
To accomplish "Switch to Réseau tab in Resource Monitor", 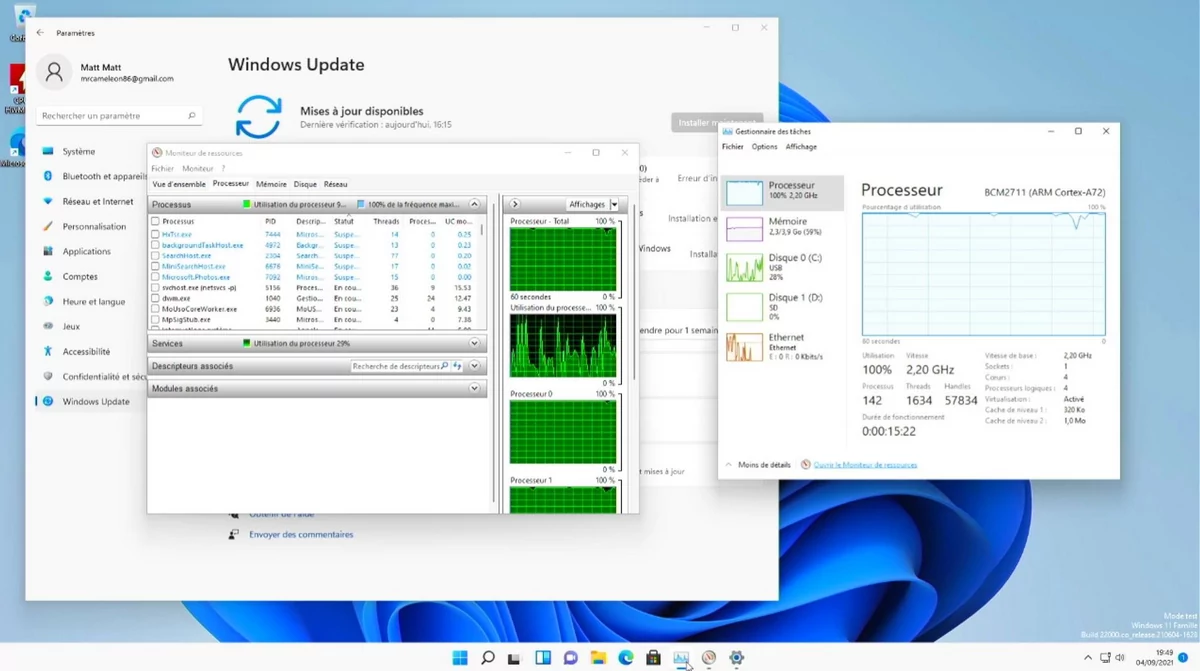I will tap(336, 184).
